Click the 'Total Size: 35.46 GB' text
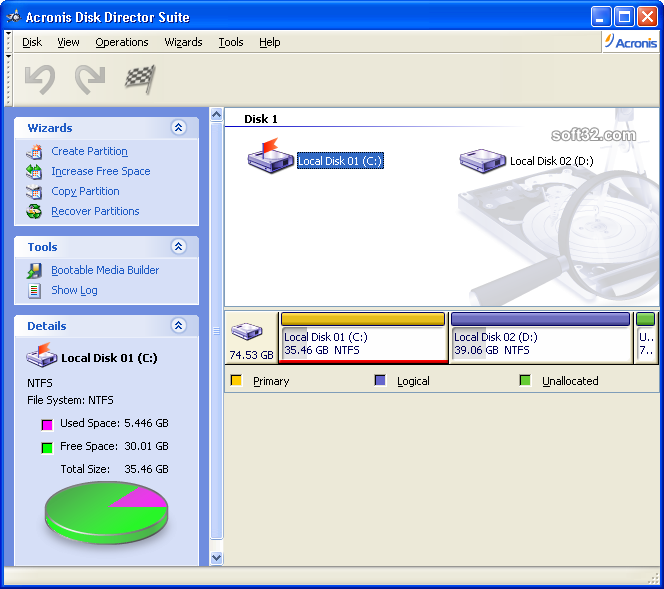The width and height of the screenshot is (664, 589). (x=114, y=469)
